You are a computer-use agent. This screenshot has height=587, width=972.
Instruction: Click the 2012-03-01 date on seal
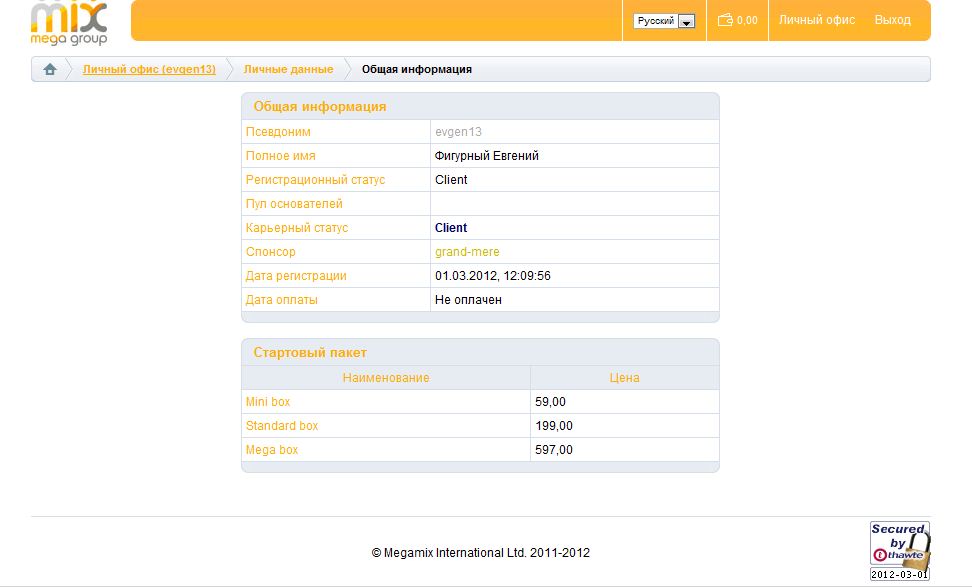coord(899,575)
